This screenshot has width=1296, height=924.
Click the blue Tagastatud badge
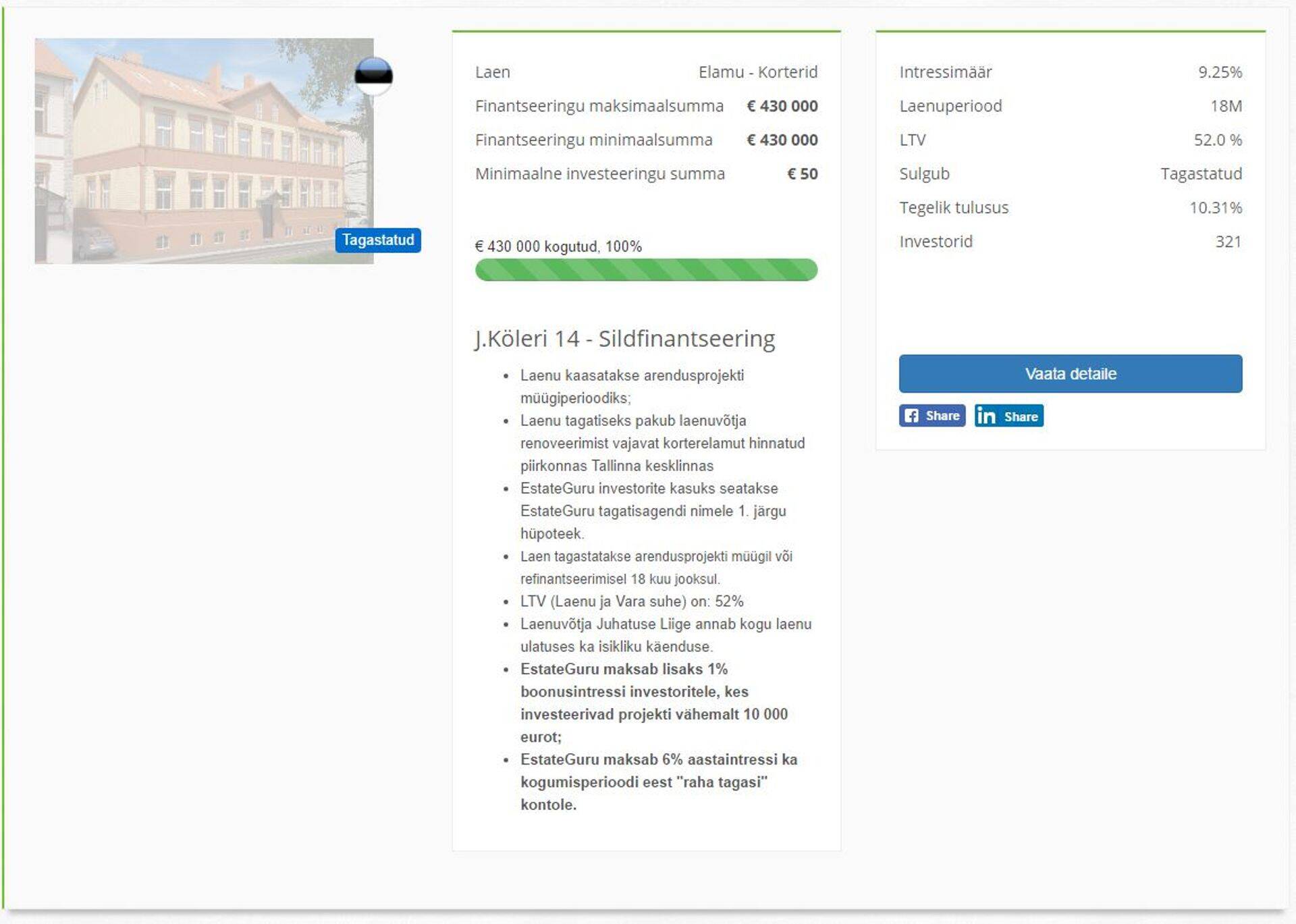[x=377, y=240]
